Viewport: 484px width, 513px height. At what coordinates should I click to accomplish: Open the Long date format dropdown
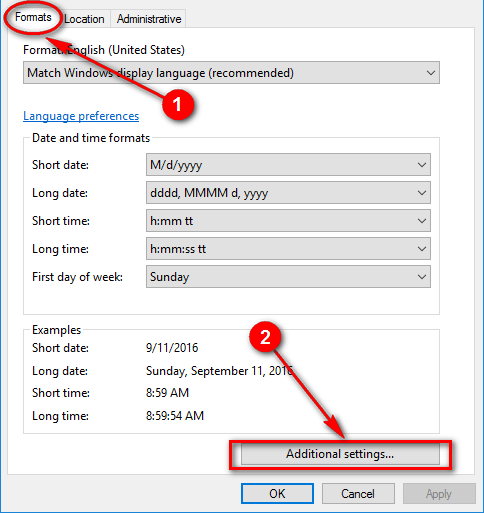[288, 193]
